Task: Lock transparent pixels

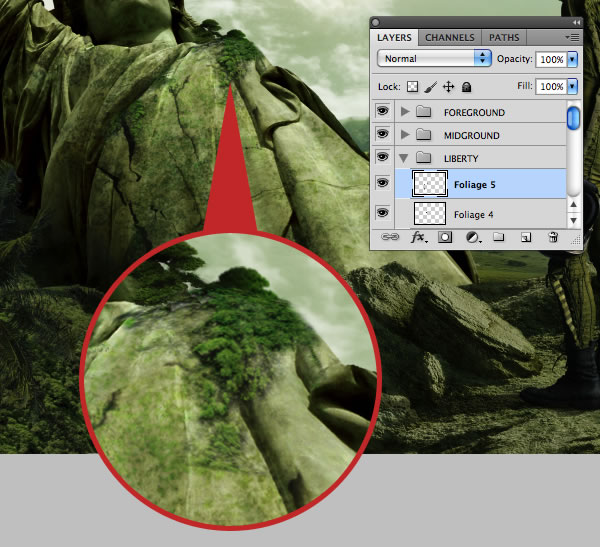Action: coord(412,87)
